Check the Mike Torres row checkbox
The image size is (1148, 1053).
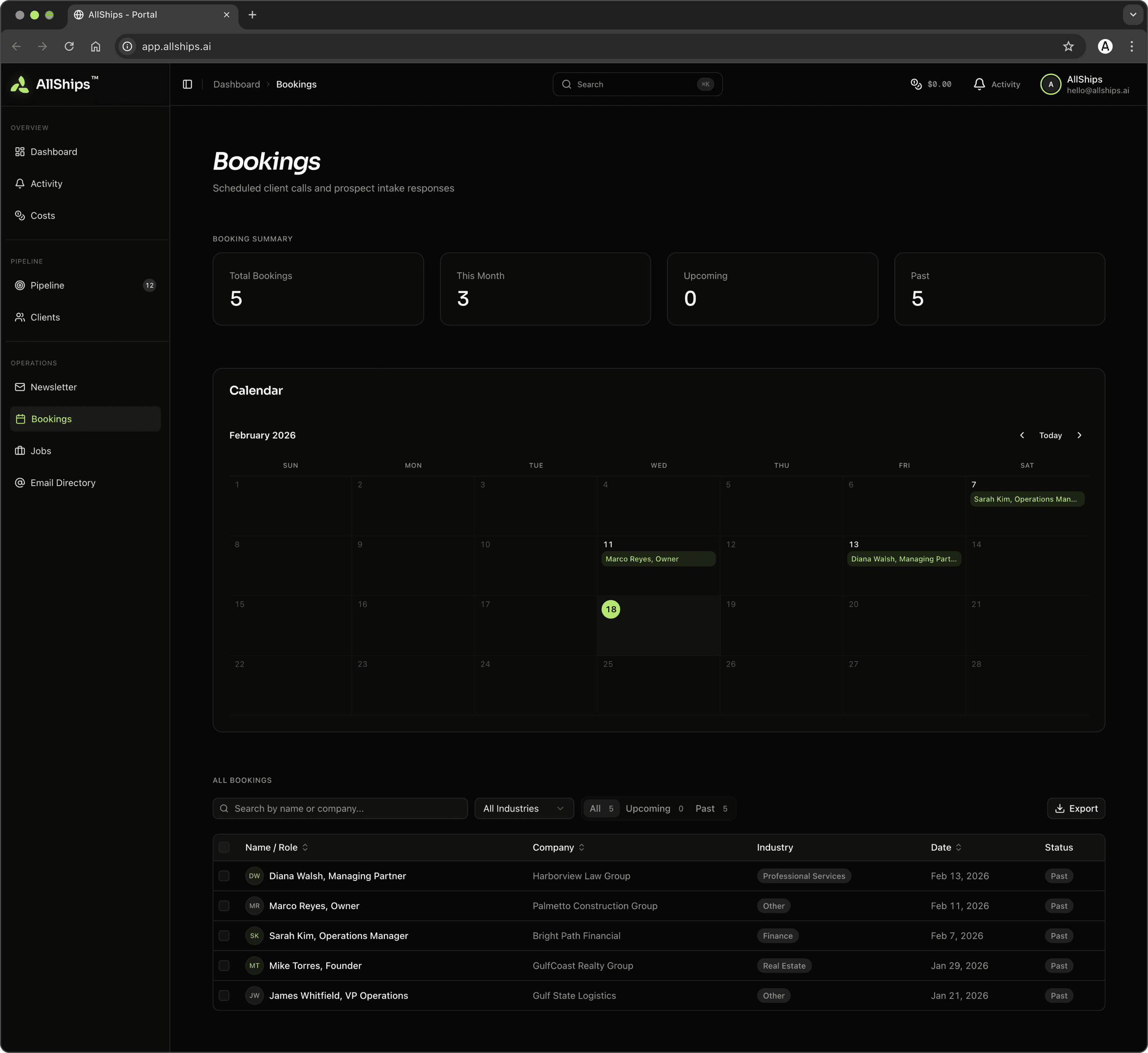point(224,966)
